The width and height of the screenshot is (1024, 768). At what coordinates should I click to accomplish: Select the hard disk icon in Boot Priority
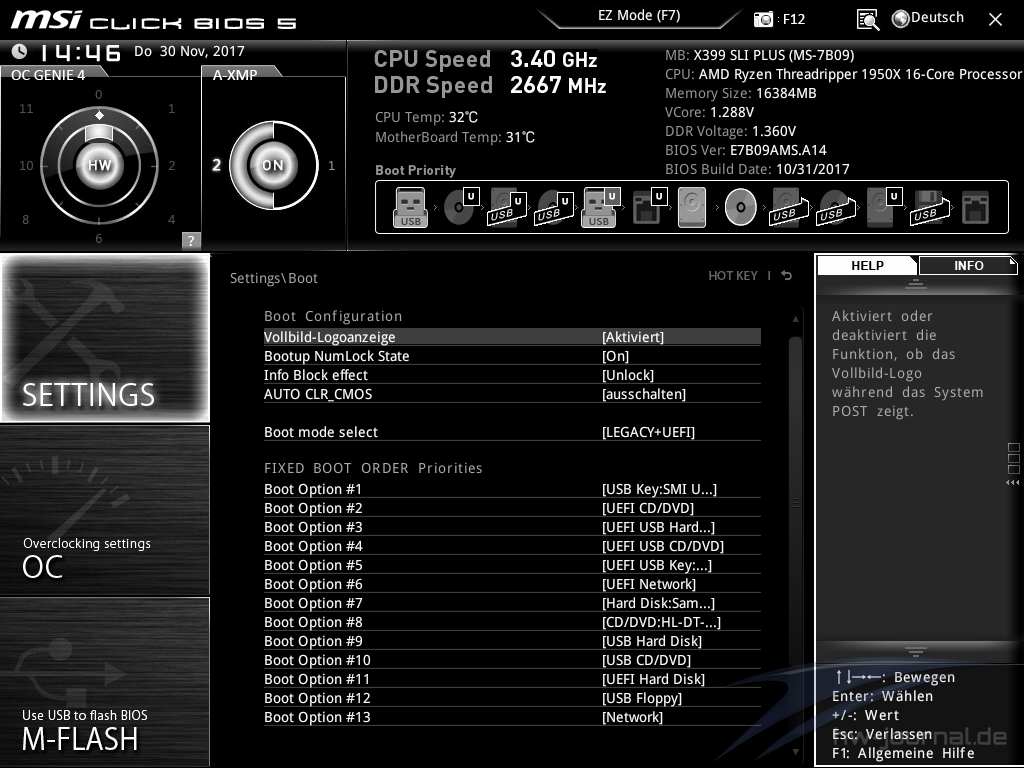[x=691, y=207]
